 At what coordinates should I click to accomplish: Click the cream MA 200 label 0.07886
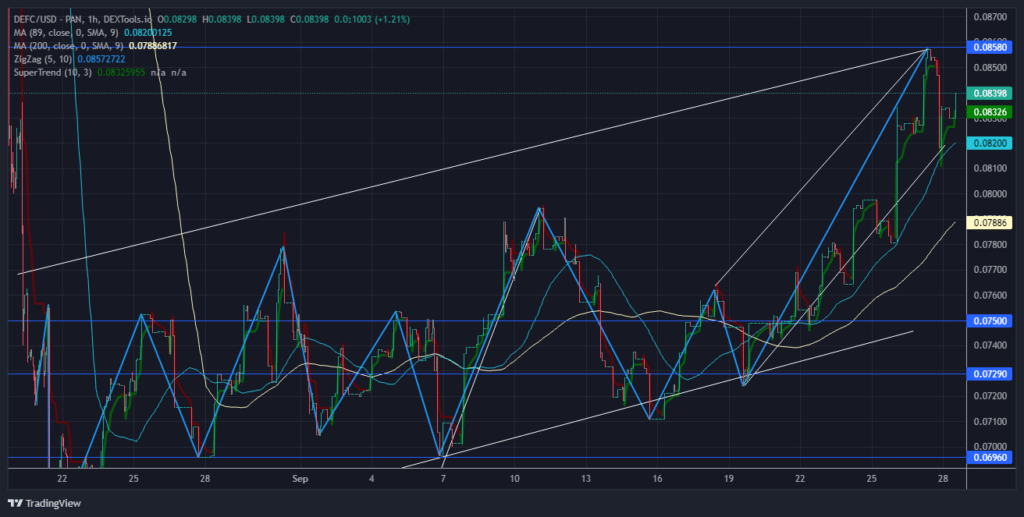(989, 223)
